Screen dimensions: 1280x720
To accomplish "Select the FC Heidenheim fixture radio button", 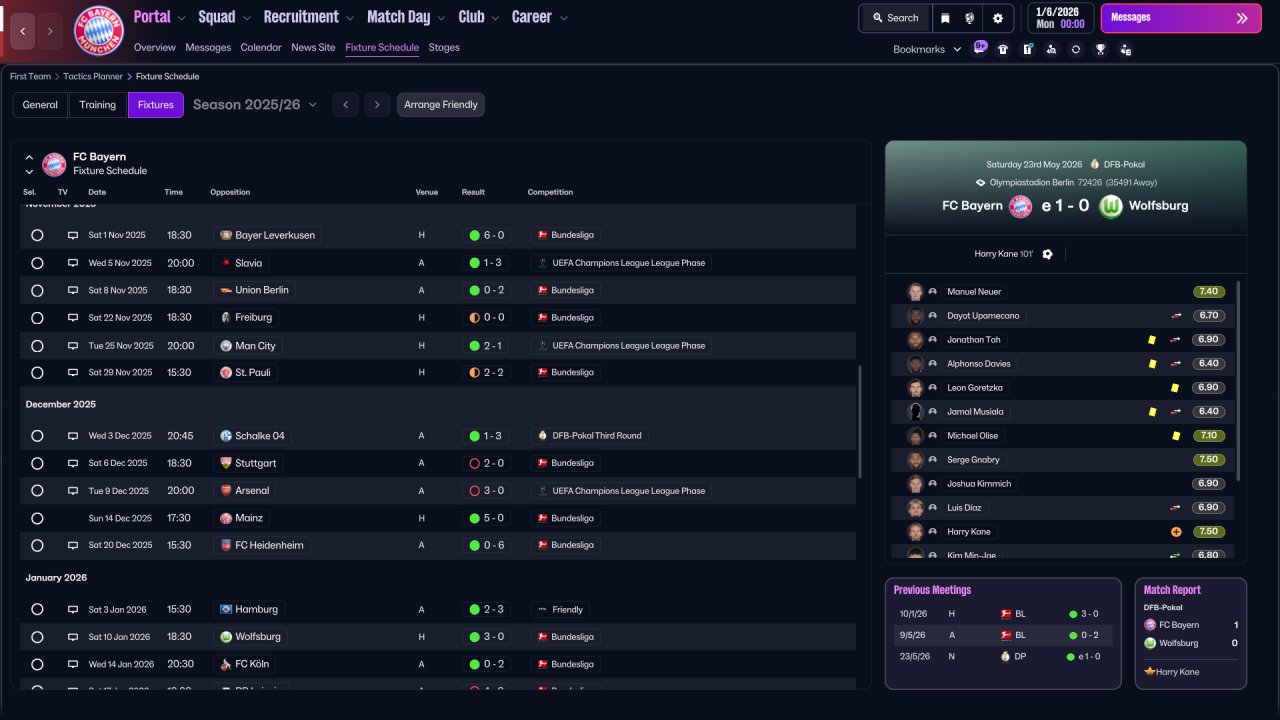I will click(37, 545).
